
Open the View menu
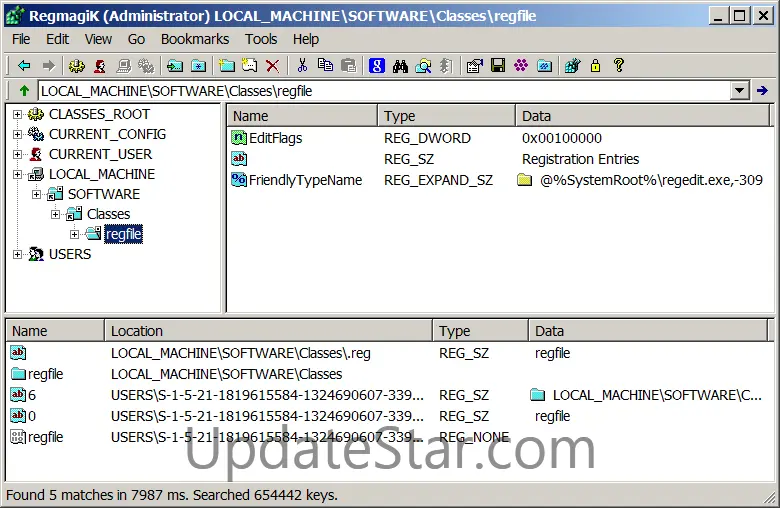tap(98, 39)
